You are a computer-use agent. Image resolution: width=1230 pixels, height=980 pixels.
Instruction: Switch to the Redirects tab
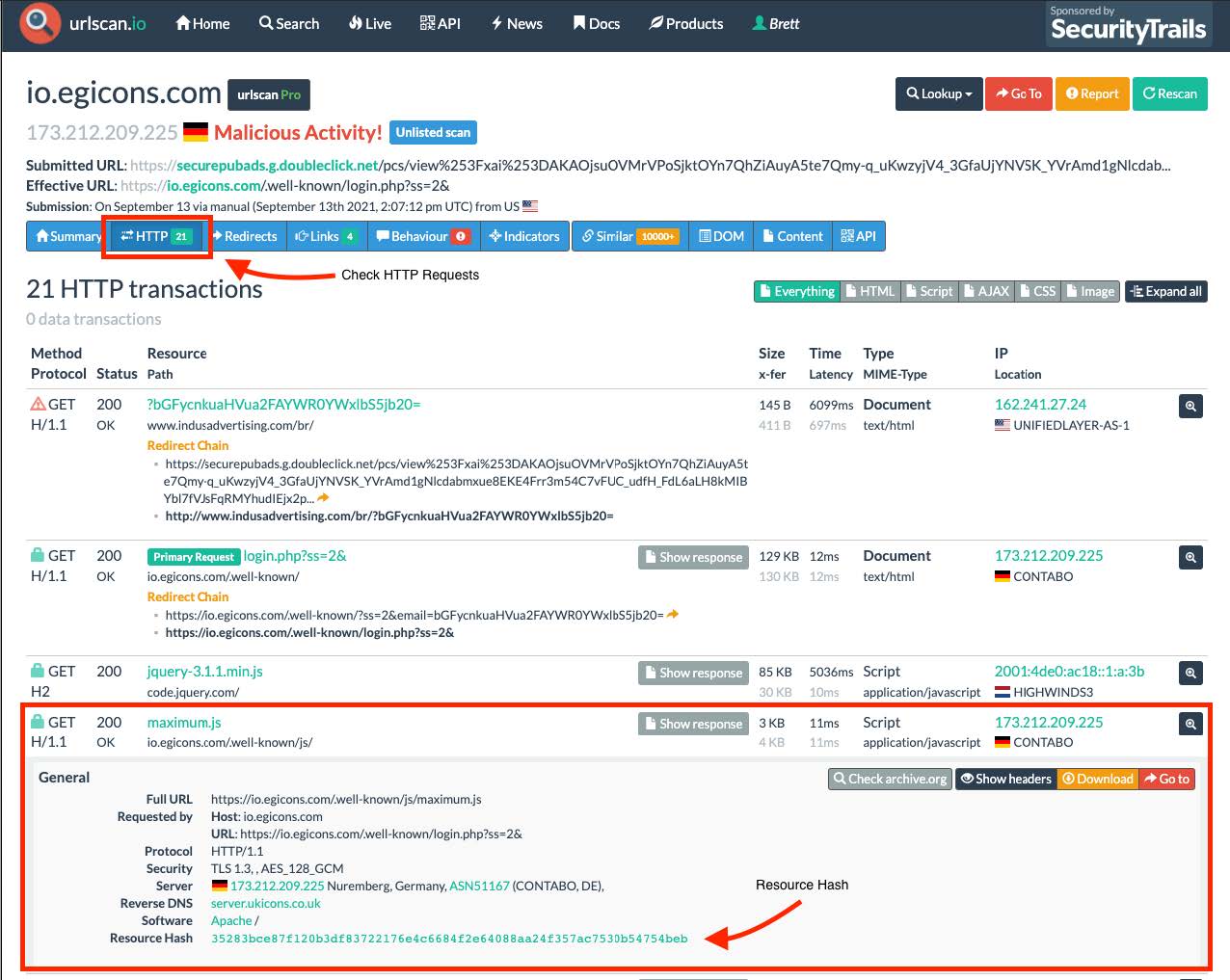click(x=247, y=235)
